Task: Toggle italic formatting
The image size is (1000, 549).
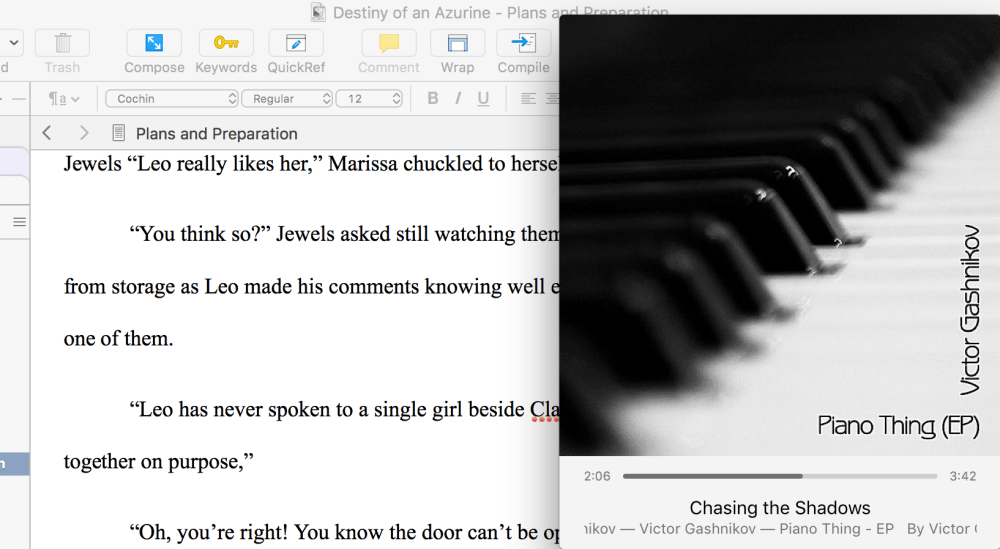Action: (458, 98)
